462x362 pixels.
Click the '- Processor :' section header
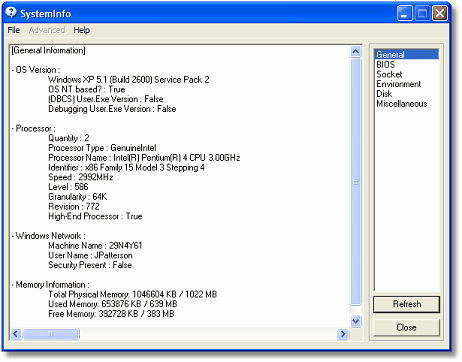[34, 128]
